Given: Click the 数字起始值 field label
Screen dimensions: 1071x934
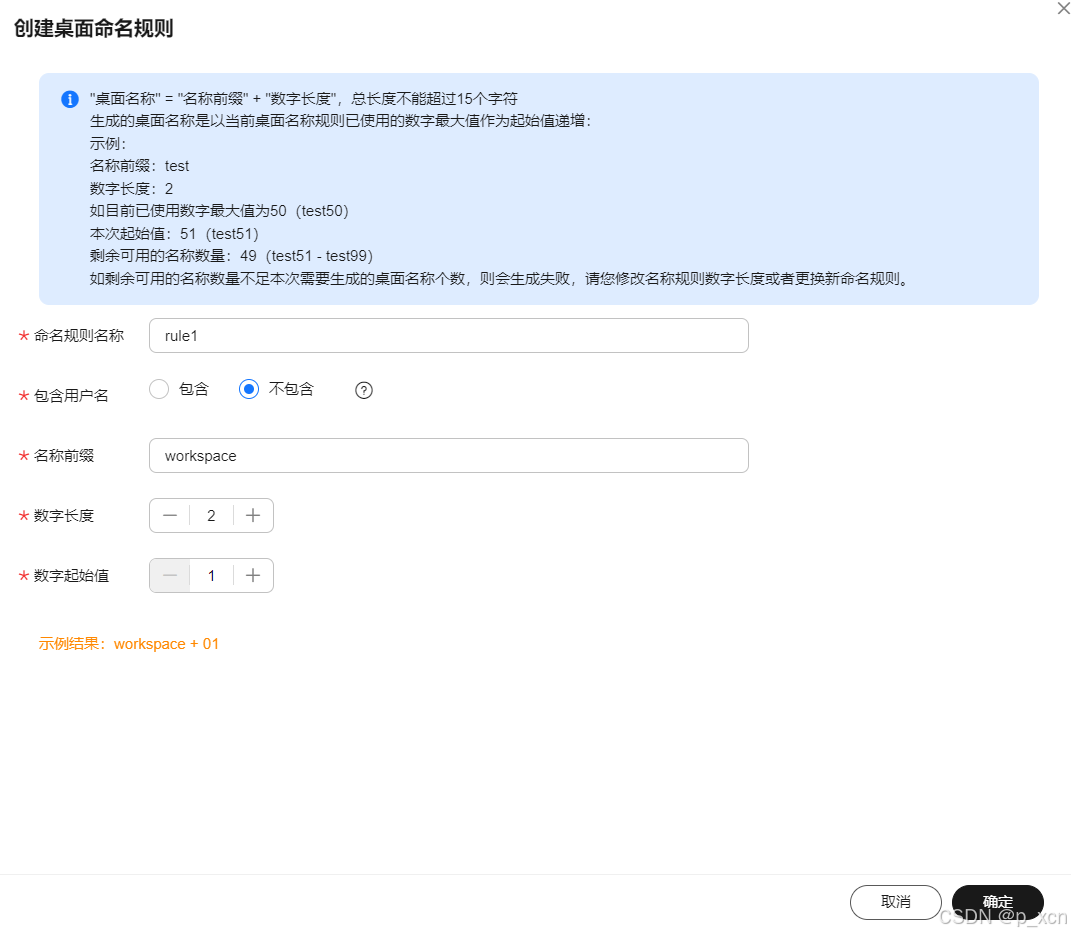Looking at the screenshot, I should pyautogui.click(x=72, y=575).
